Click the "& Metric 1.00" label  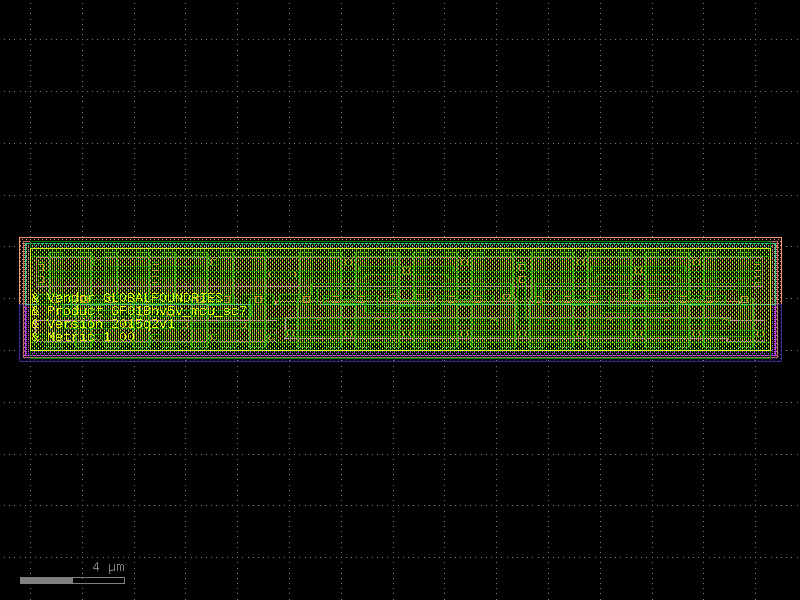coord(83,337)
